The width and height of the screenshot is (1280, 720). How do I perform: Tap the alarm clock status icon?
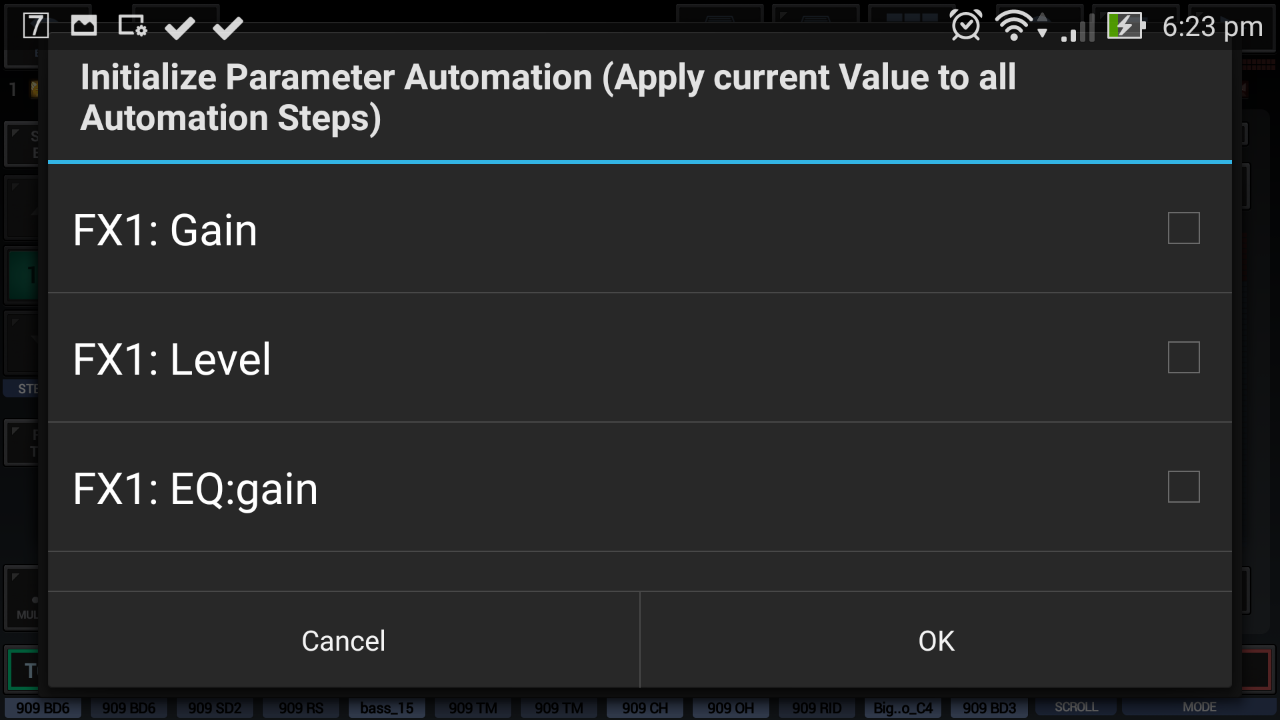pyautogui.click(x=965, y=26)
